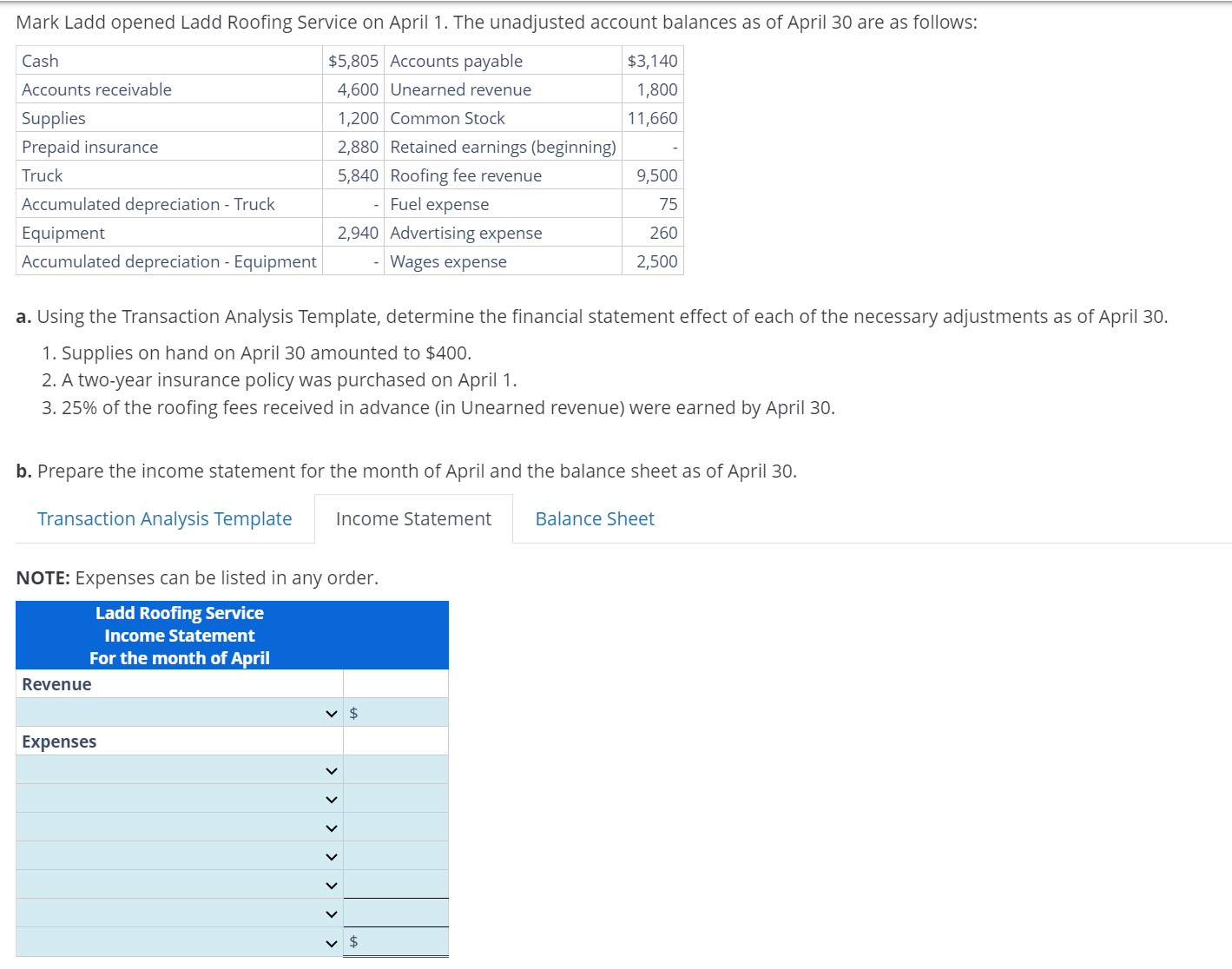
Task: Expand the third expense row selector
Action: [330, 827]
